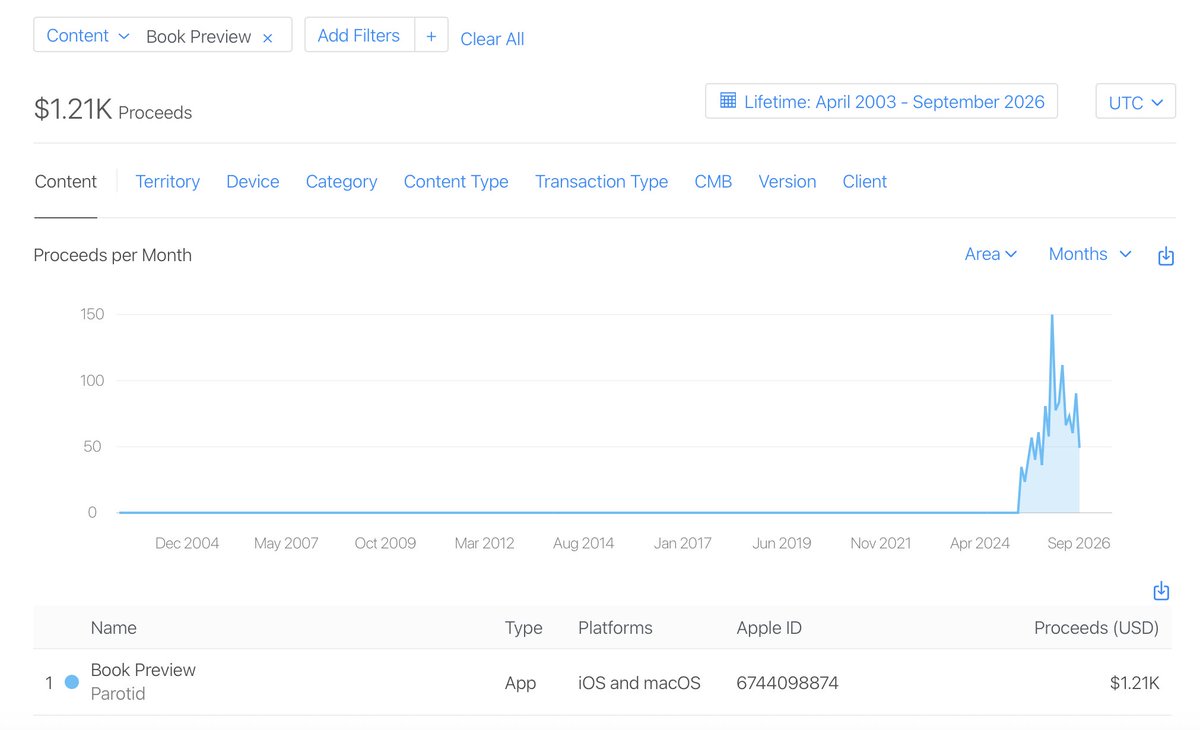The image size is (1200, 730).
Task: Click the Add Filters button
Action: (x=359, y=35)
